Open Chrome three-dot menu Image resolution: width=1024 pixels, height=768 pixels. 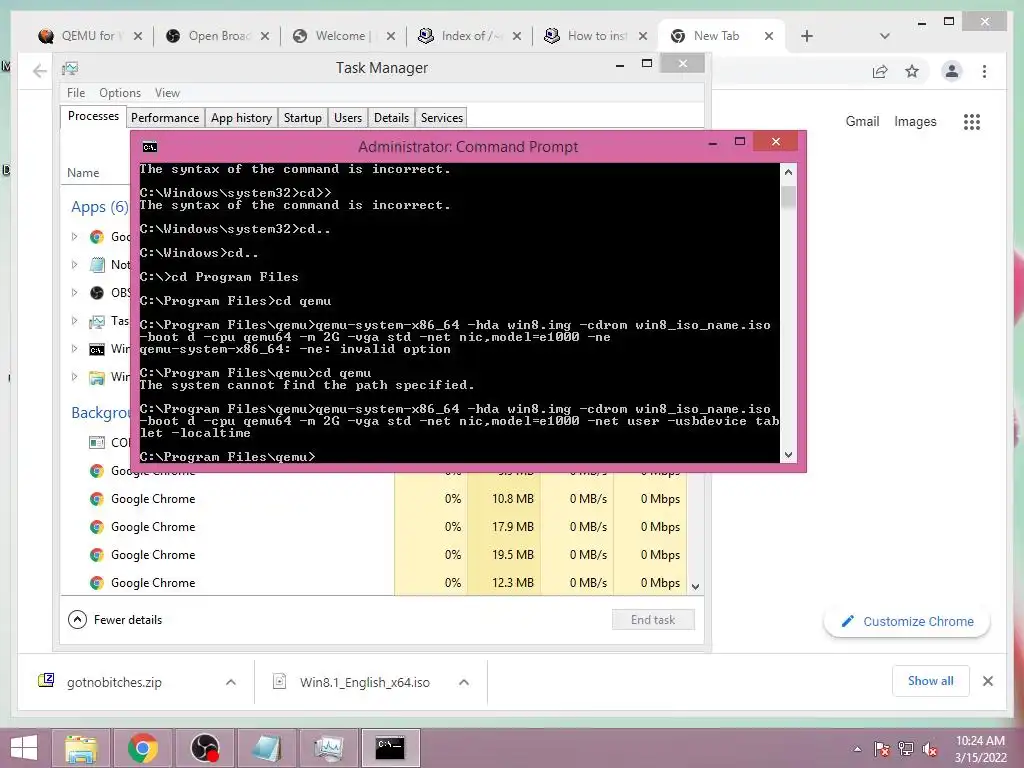click(984, 71)
